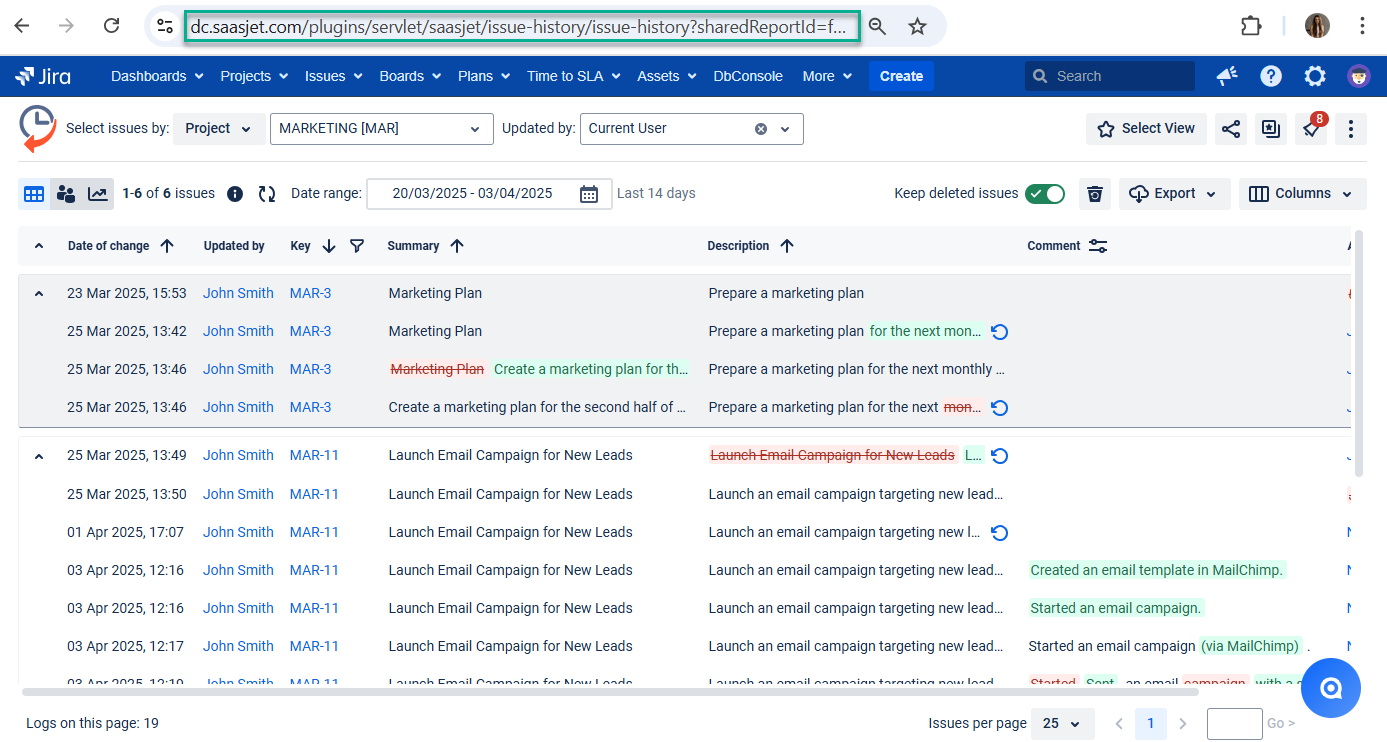Switch to the chart view icon

[x=98, y=194]
